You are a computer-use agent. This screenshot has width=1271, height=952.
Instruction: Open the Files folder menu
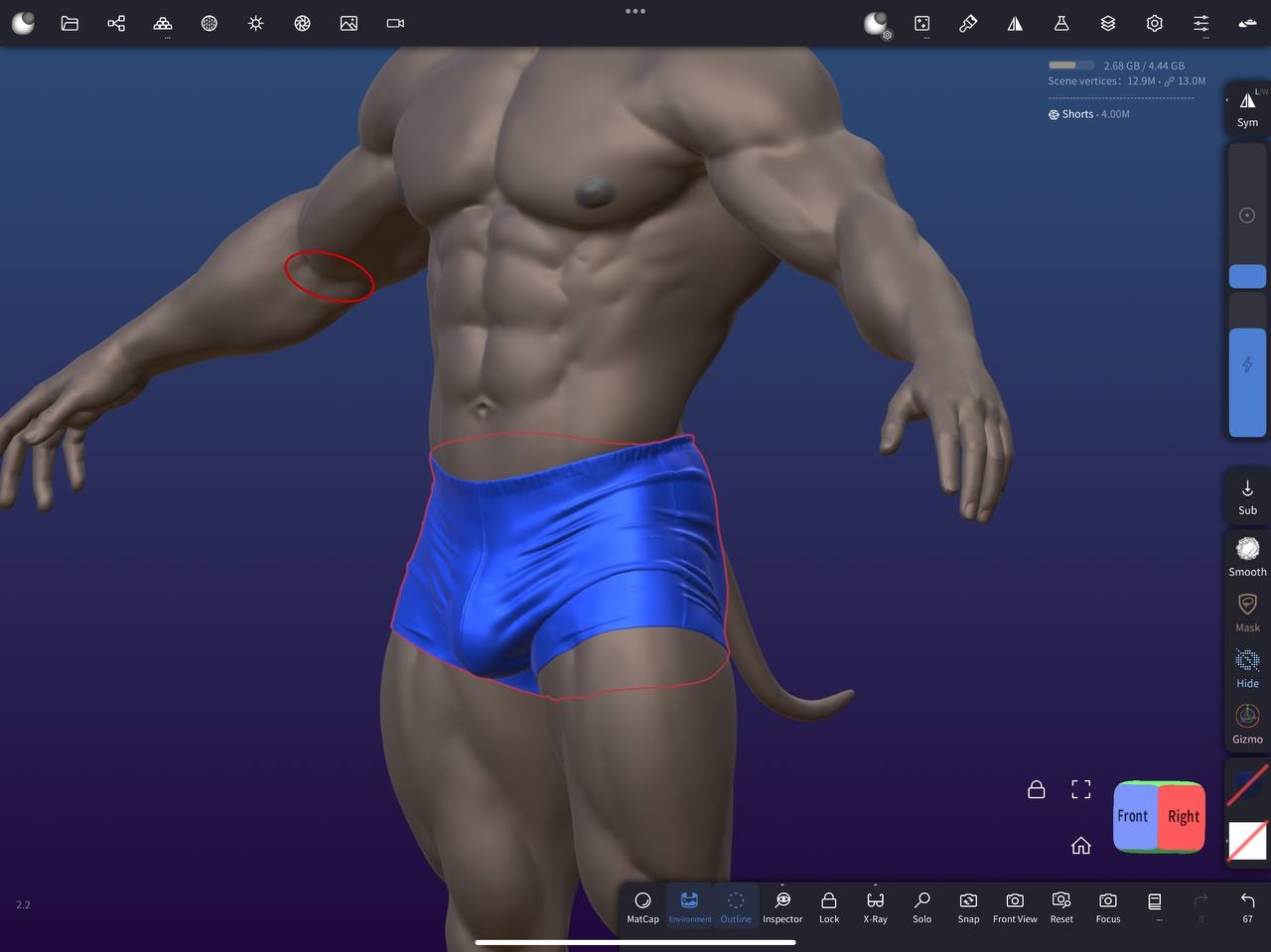pyautogui.click(x=70, y=23)
